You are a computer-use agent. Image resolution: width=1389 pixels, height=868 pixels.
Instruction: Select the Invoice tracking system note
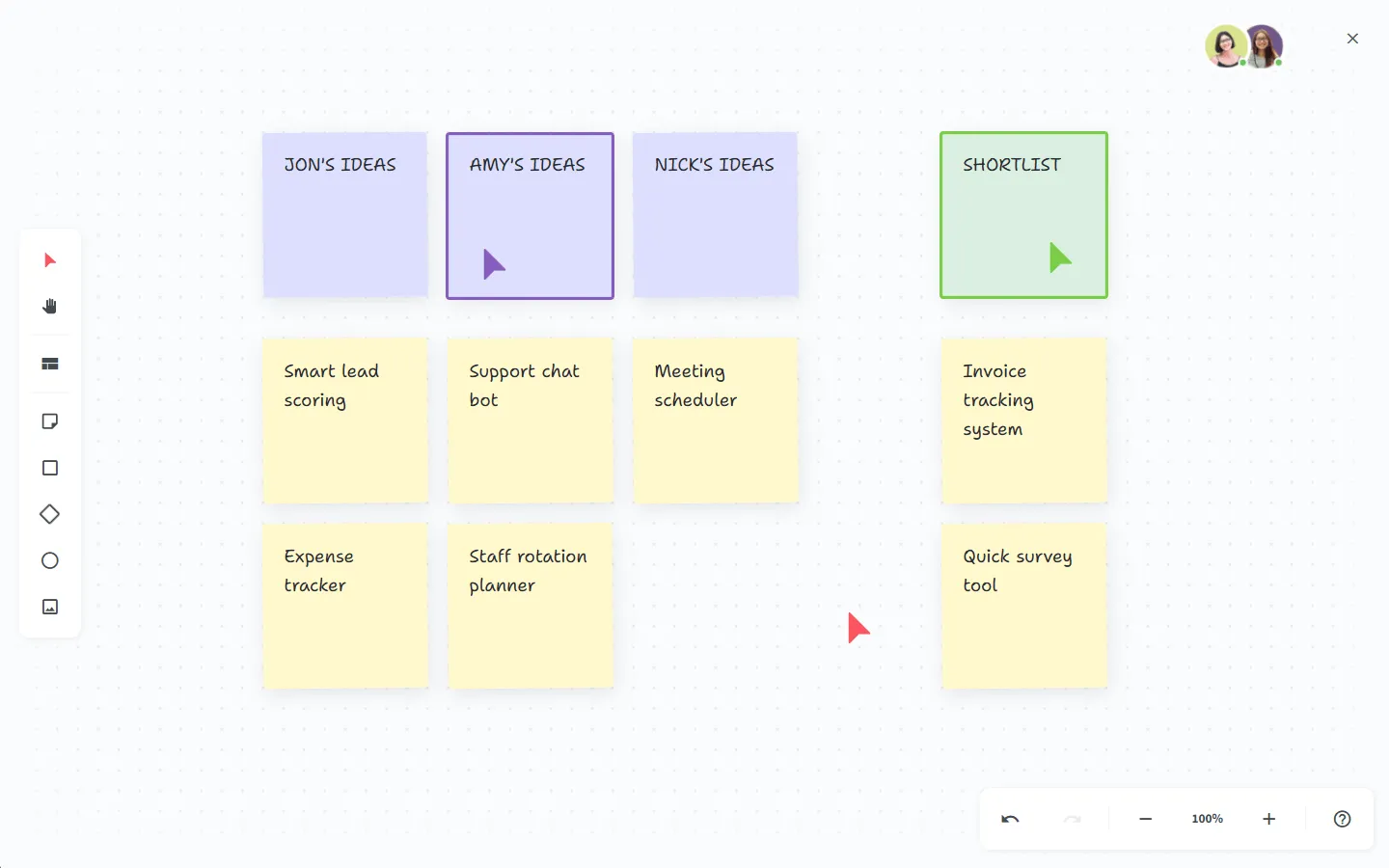[x=1024, y=420]
